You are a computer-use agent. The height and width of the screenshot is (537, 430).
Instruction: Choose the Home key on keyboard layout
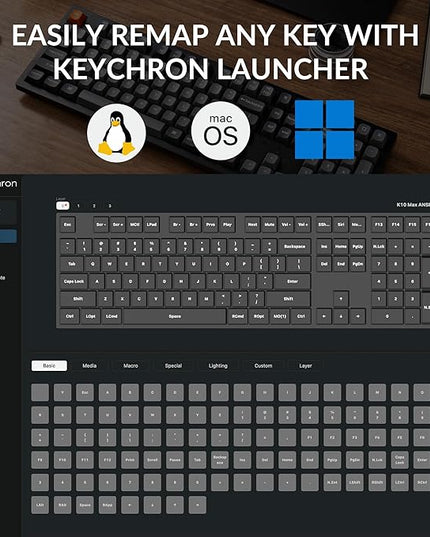(341, 246)
